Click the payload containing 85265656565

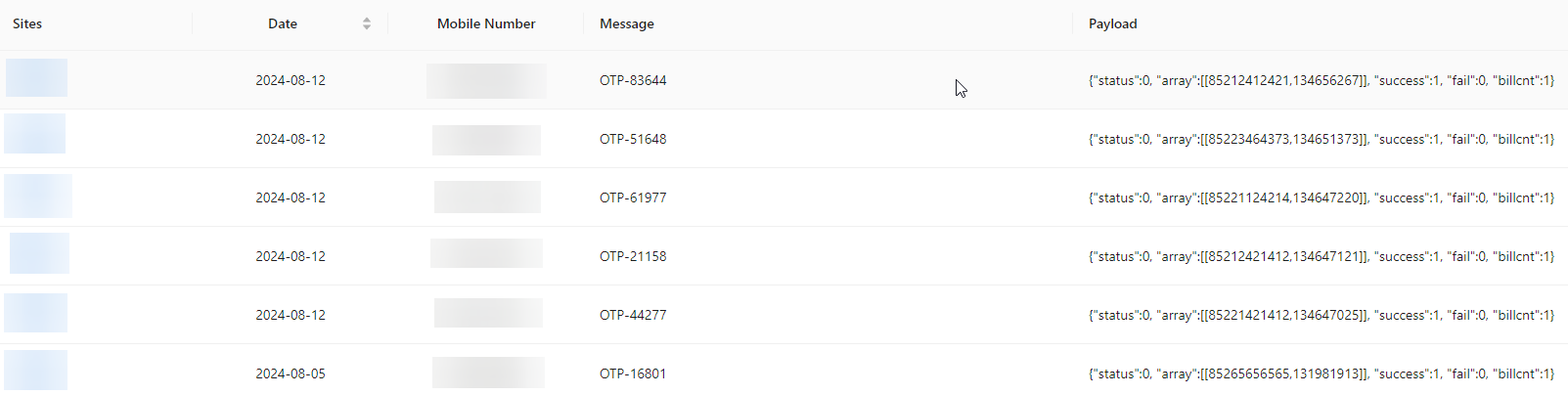coord(1322,373)
